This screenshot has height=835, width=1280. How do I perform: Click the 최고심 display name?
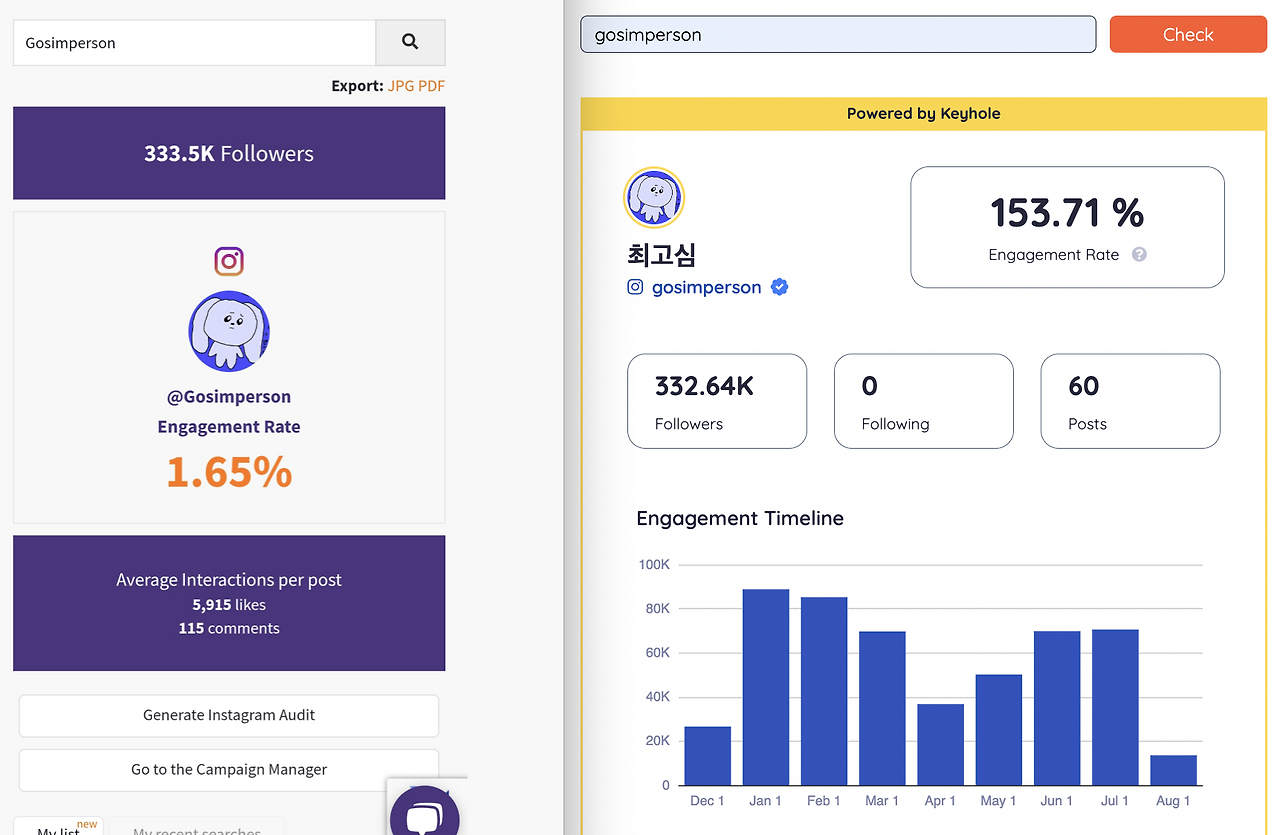[662, 255]
